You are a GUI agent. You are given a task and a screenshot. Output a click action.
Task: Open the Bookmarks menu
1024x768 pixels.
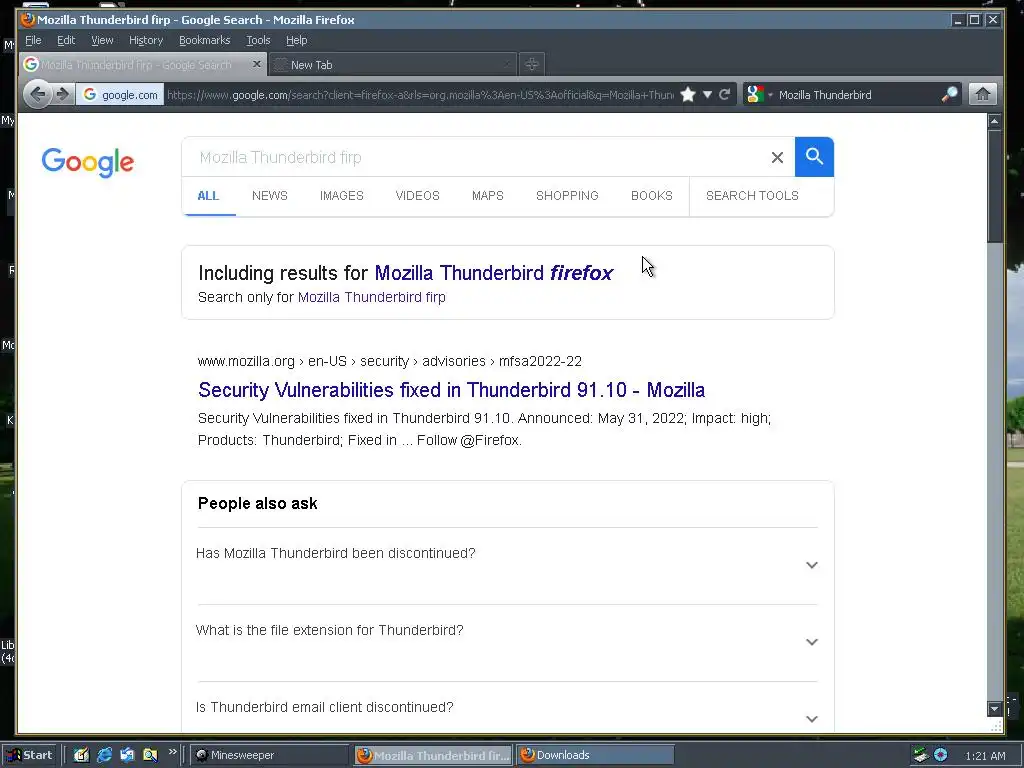coord(204,40)
